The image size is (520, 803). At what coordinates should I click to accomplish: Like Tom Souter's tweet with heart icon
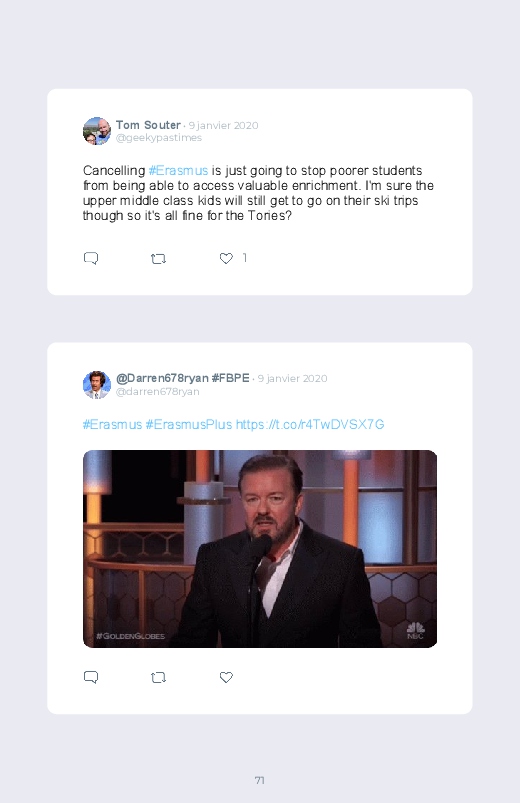point(226,259)
